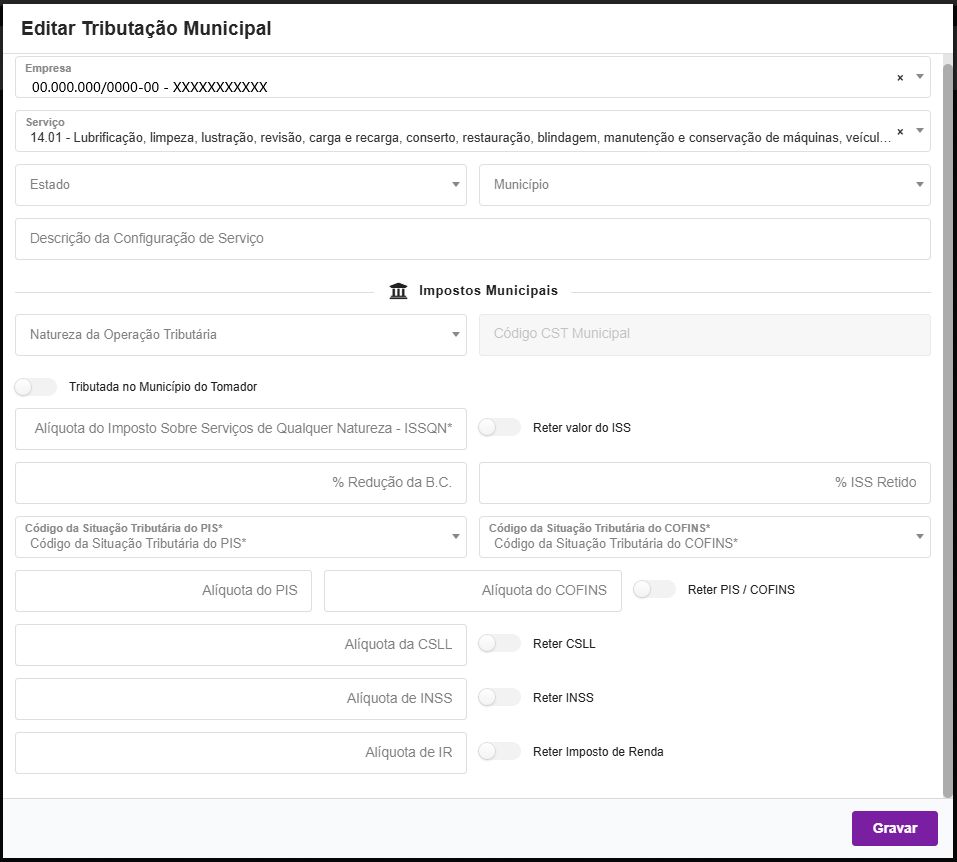957x862 pixels.
Task: Open the Empresa dropdown arrow
Action: click(x=920, y=77)
